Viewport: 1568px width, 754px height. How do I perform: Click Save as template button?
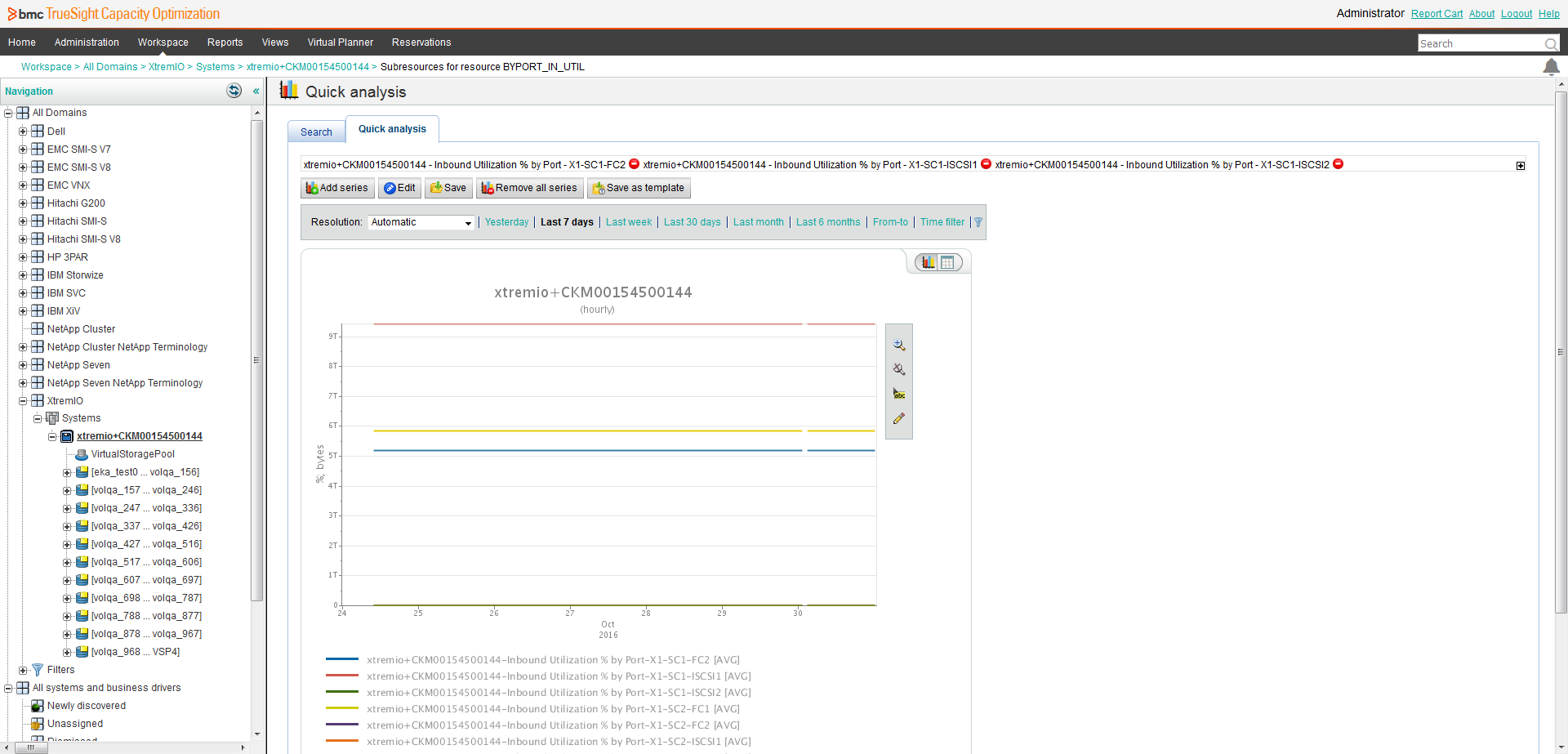(639, 188)
